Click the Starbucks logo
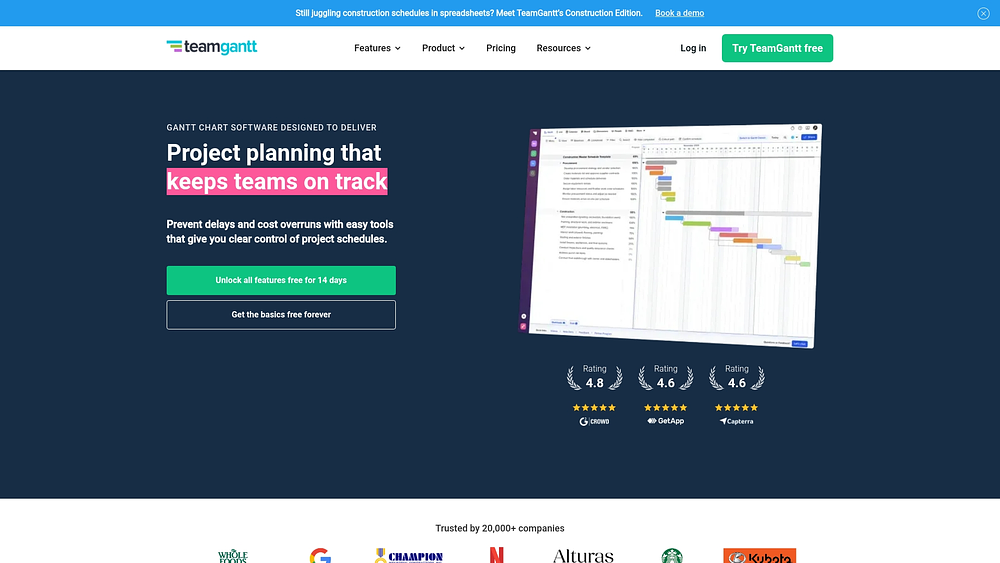 [672, 555]
